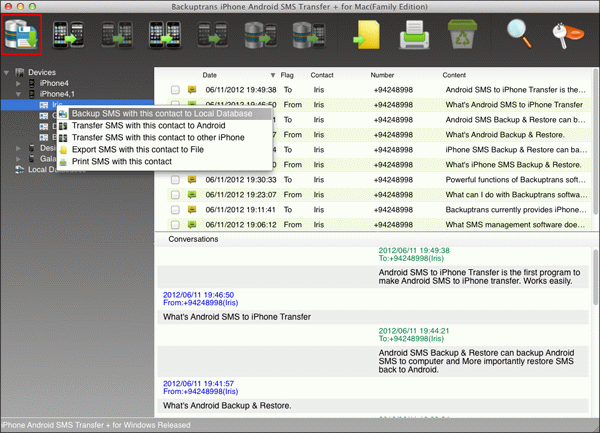Select the iPhone4,1 device in the tree
The image size is (600, 433).
click(x=57, y=94)
